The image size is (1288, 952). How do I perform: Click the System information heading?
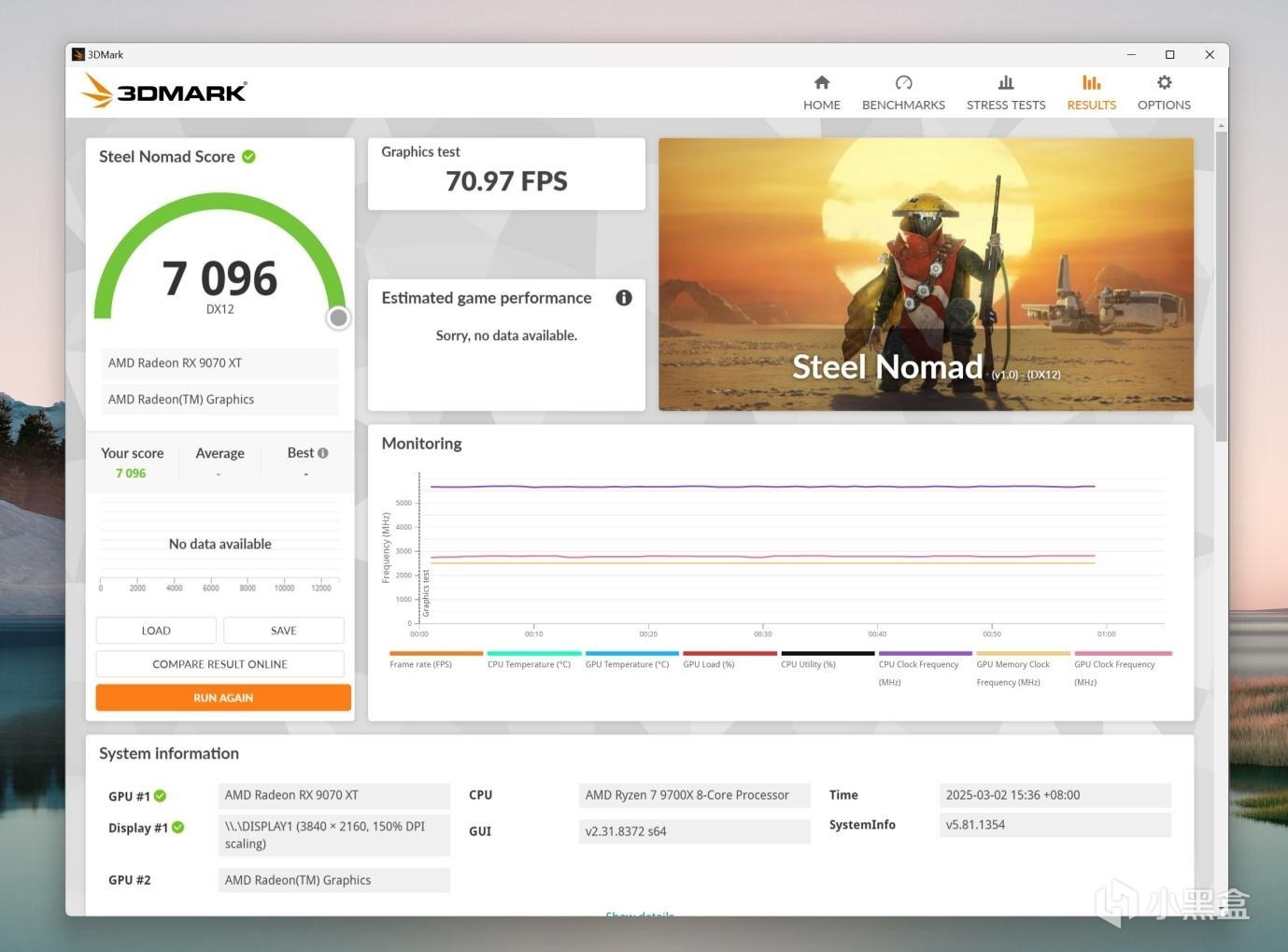169,753
